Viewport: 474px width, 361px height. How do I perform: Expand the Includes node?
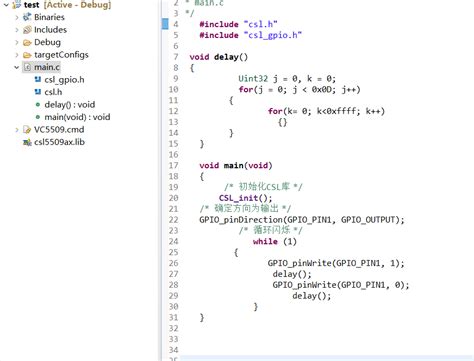pos(17,30)
